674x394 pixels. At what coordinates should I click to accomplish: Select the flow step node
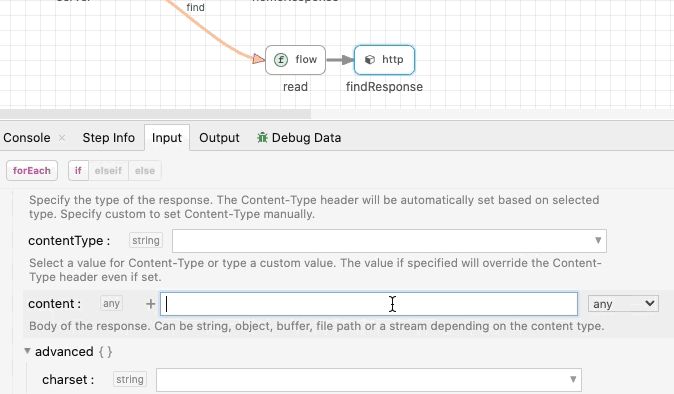point(295,60)
